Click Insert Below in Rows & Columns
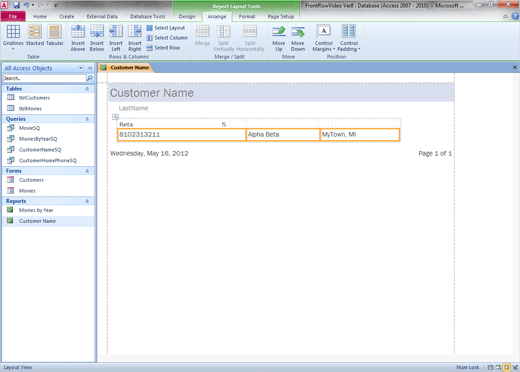 [97, 38]
